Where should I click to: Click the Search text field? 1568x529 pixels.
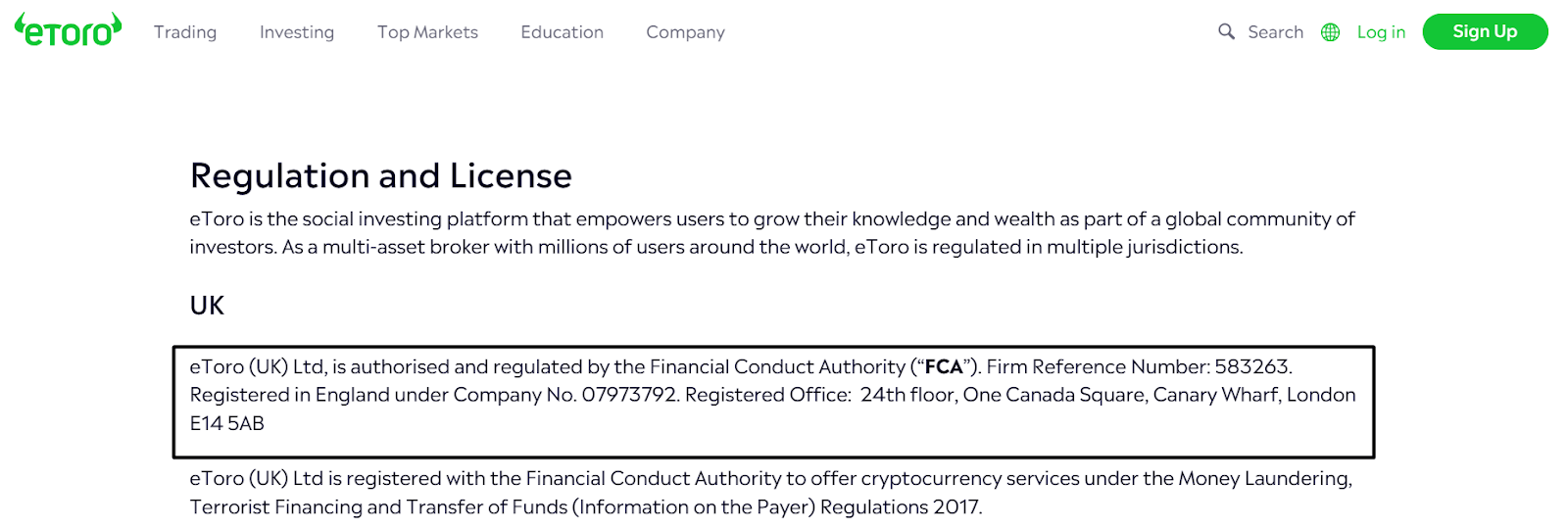1275,32
